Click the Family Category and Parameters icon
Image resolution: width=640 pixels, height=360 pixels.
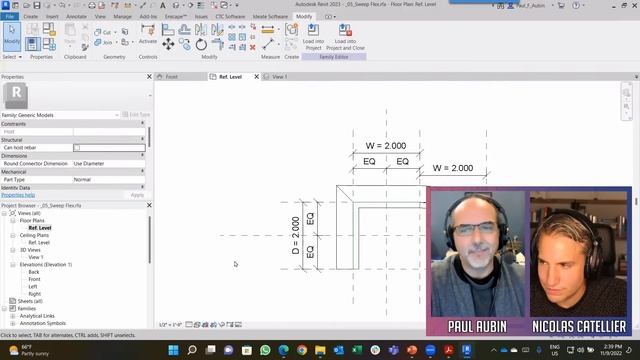click(x=49, y=29)
